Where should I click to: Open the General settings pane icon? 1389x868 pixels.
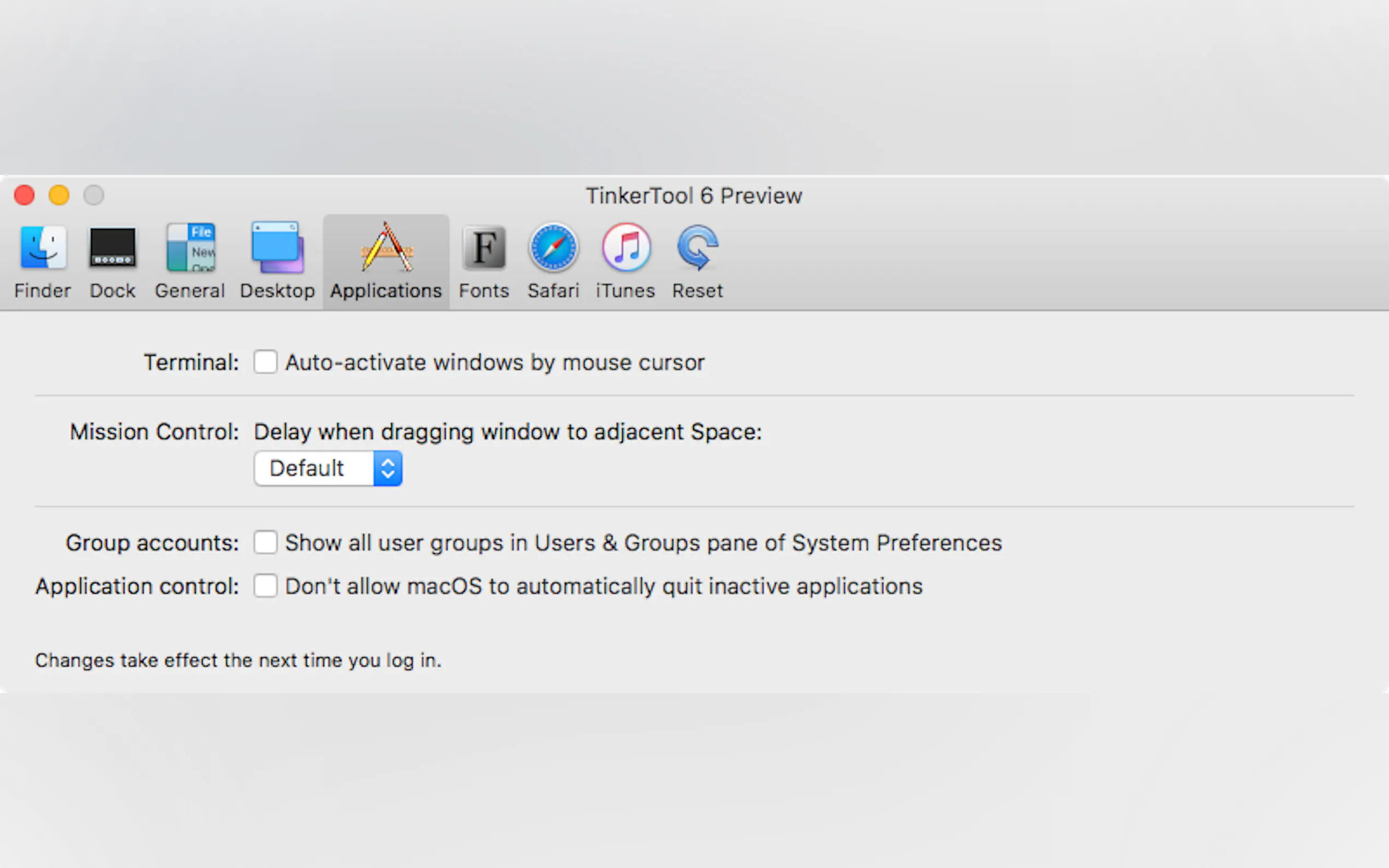coord(191,248)
